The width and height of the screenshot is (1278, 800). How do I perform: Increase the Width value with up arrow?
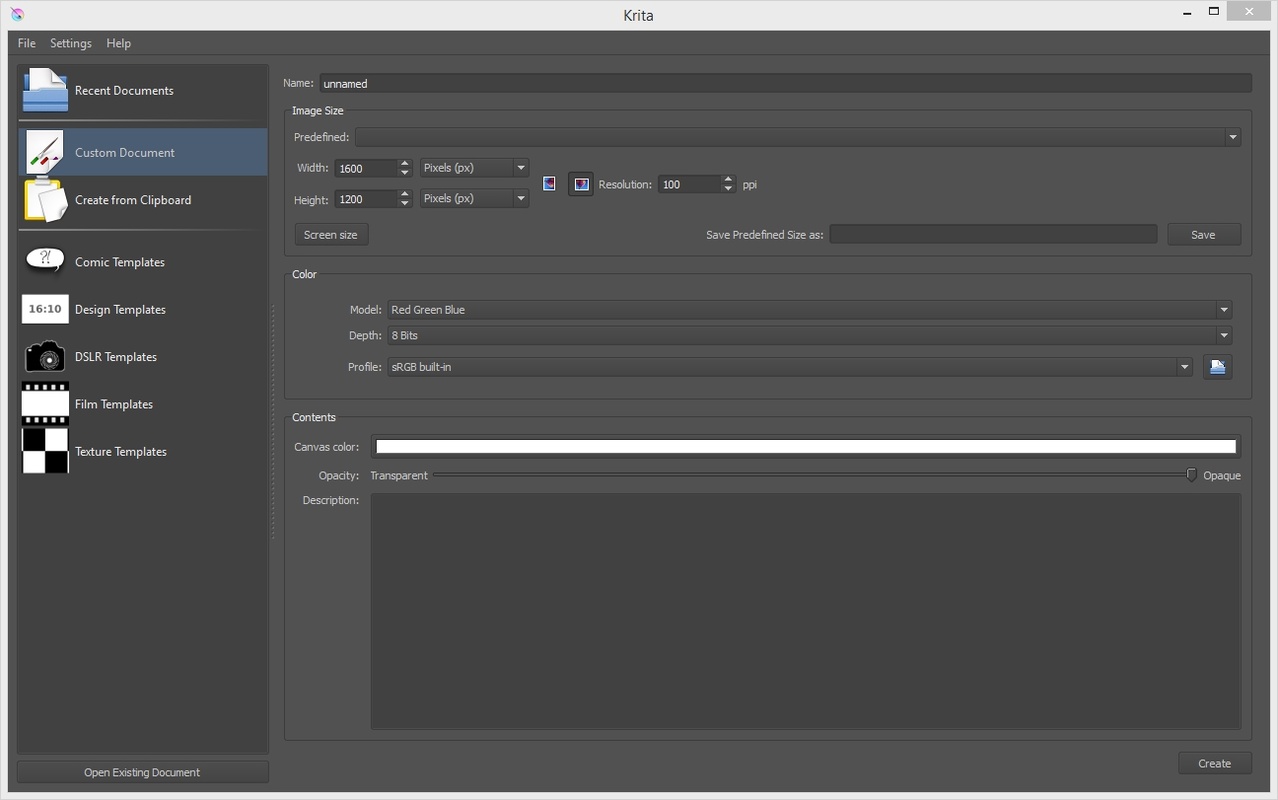(405, 163)
